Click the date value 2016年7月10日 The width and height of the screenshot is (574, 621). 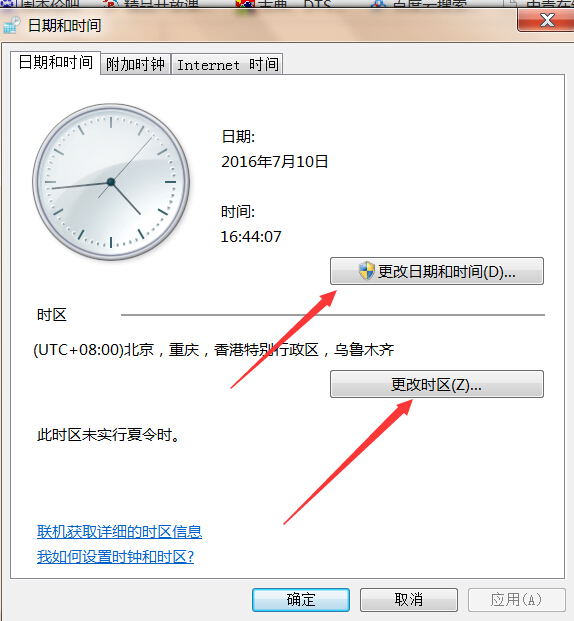click(275, 162)
